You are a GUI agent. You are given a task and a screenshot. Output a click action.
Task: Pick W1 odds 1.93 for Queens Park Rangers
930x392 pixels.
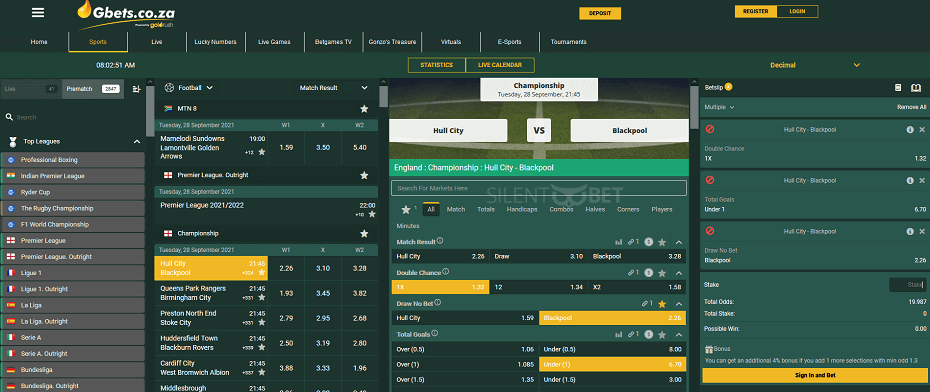pyautogui.click(x=286, y=294)
